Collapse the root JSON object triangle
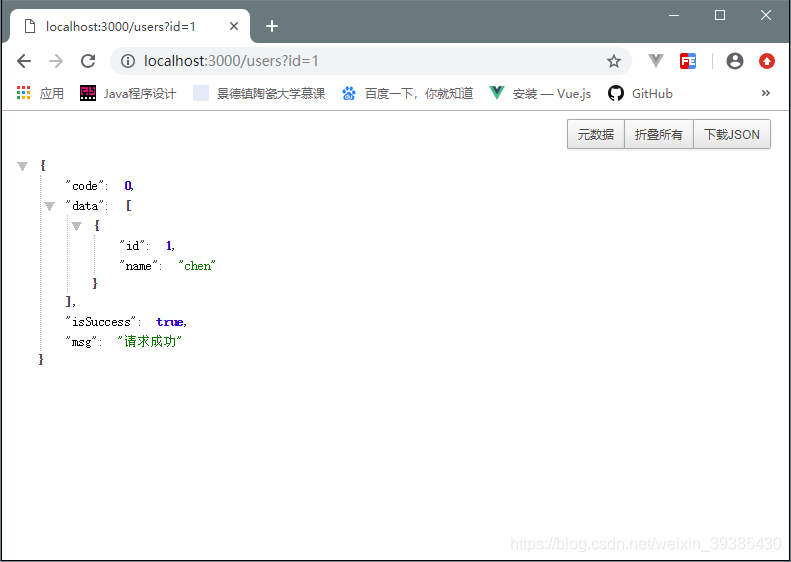The width and height of the screenshot is (791, 562). click(22, 166)
